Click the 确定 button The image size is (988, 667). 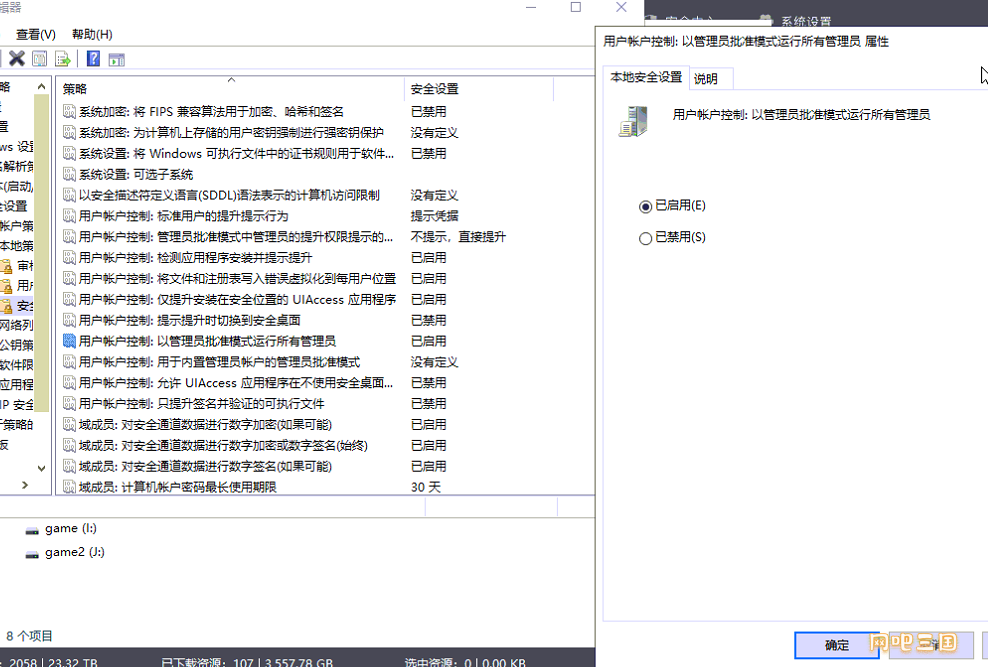[836, 645]
